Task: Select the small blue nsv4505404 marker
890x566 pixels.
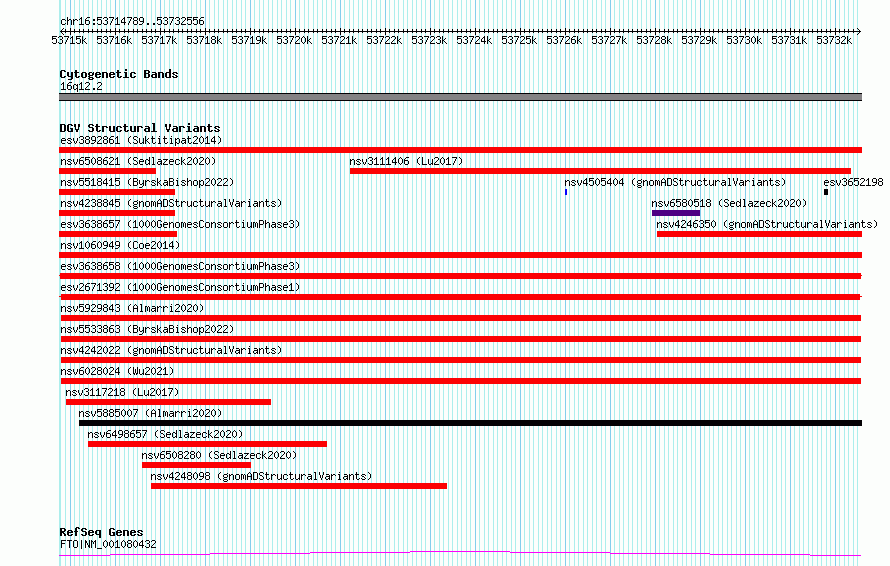Action: (566, 192)
